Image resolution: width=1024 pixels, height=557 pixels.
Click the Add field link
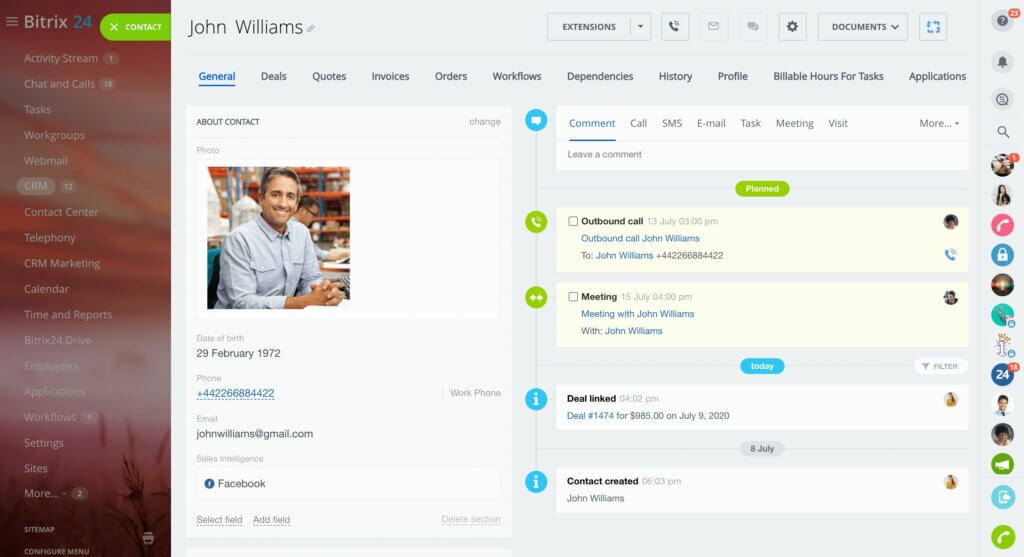point(271,520)
